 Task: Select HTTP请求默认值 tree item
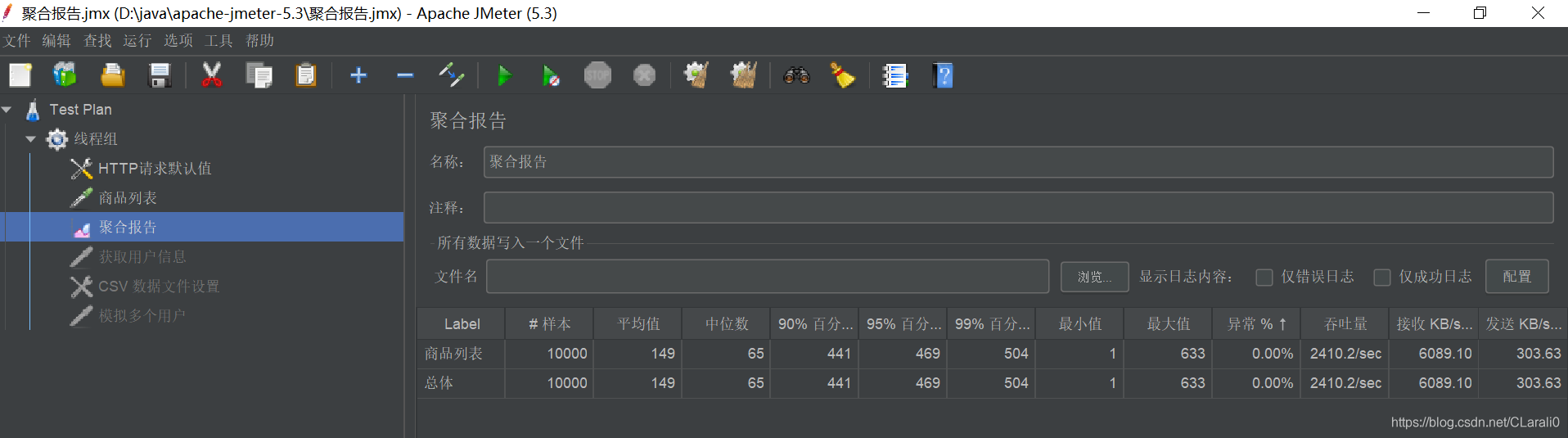[155, 169]
